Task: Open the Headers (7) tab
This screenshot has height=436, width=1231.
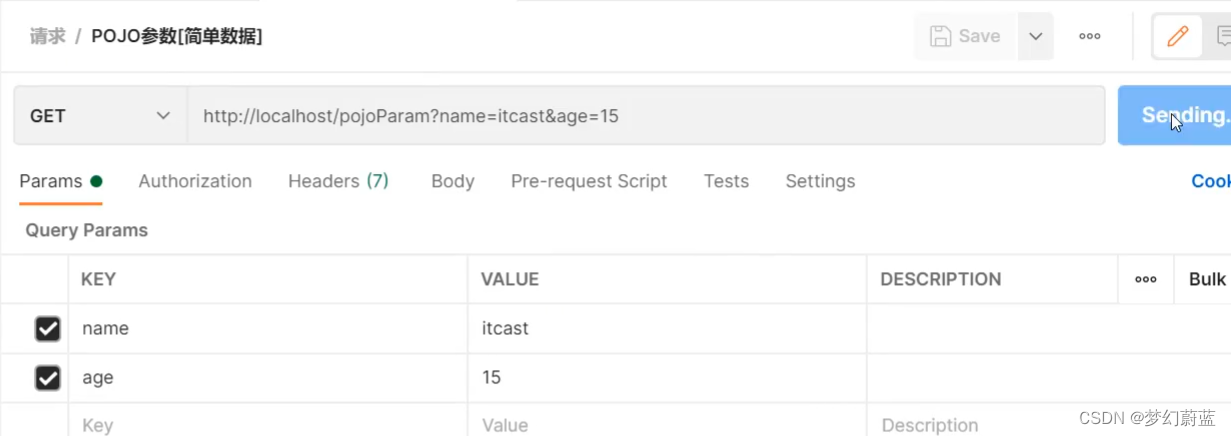Action: (338, 181)
